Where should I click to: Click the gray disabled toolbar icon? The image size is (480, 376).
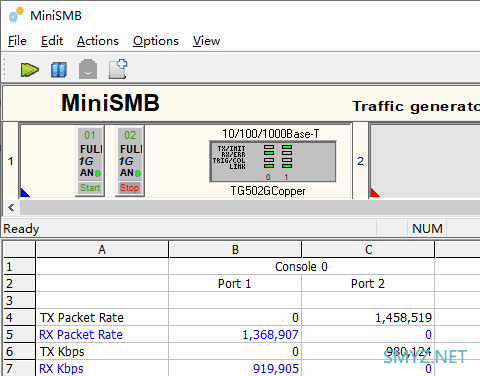(88, 69)
